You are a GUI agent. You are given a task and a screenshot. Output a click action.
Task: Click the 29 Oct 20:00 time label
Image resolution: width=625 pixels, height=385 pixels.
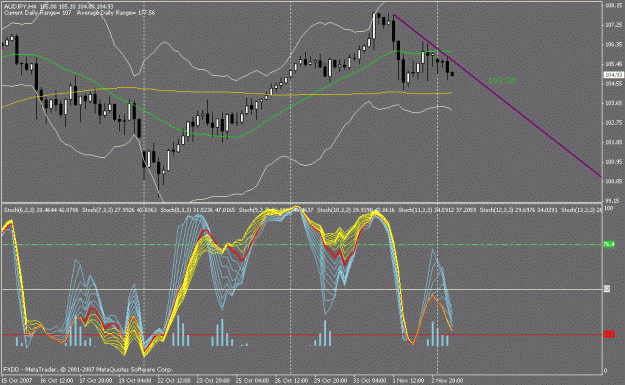(x=330, y=381)
